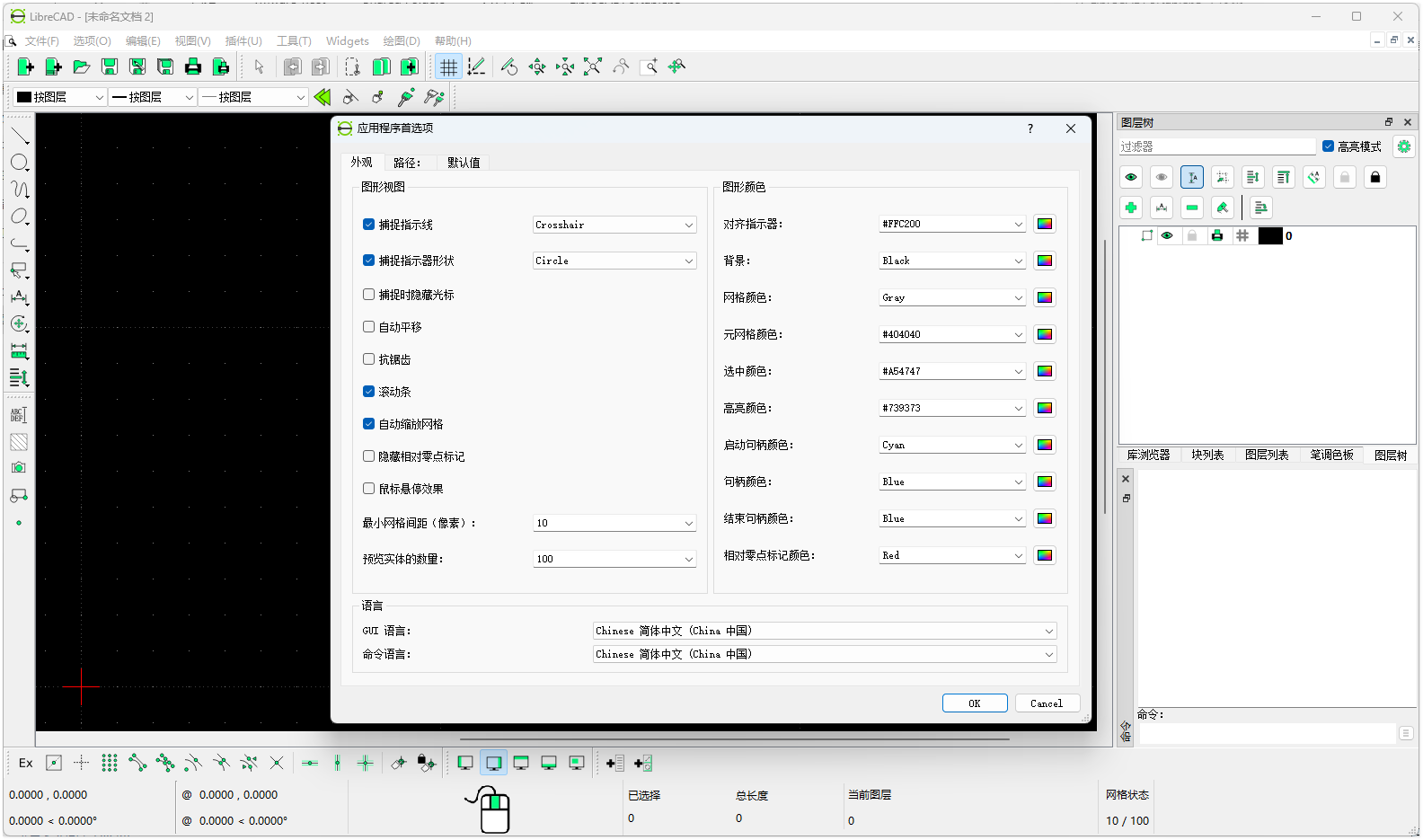Viewport: 1423px width, 840px height.
Task: Select the Insert Image camera tool
Action: 19,468
